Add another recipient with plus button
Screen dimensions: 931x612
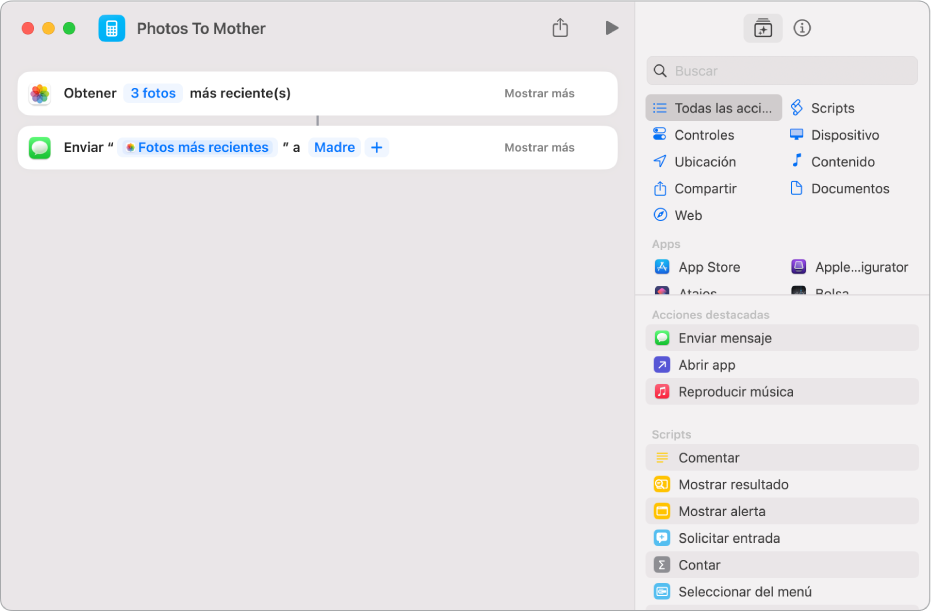point(376,147)
